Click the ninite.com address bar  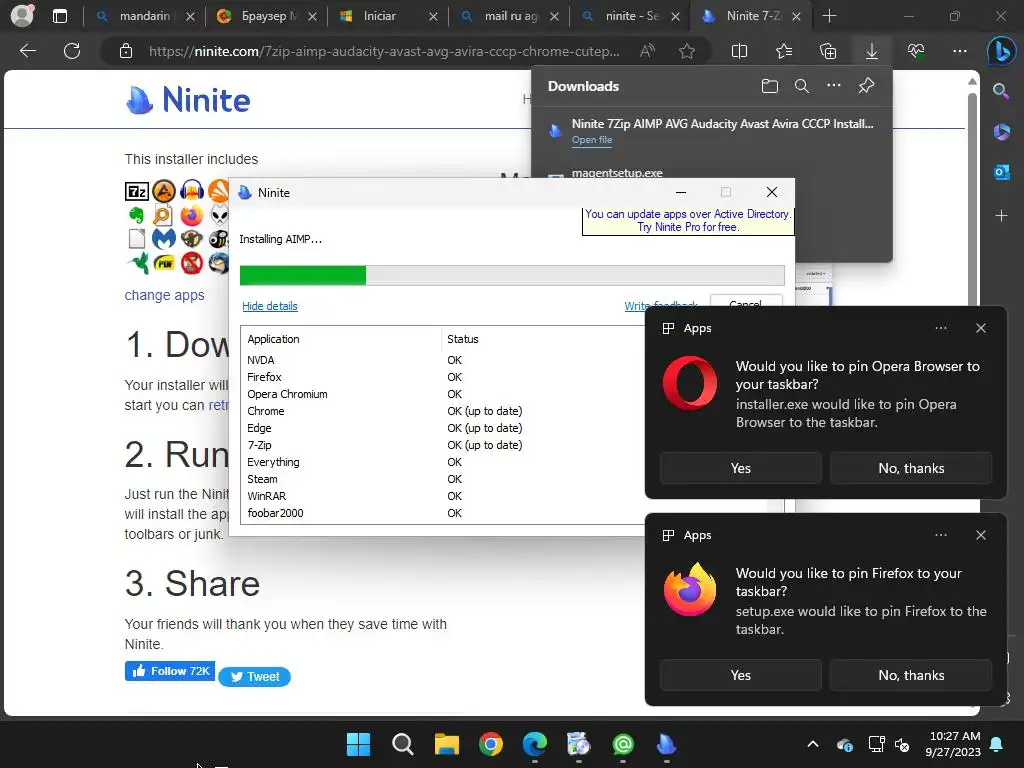pyautogui.click(x=384, y=51)
